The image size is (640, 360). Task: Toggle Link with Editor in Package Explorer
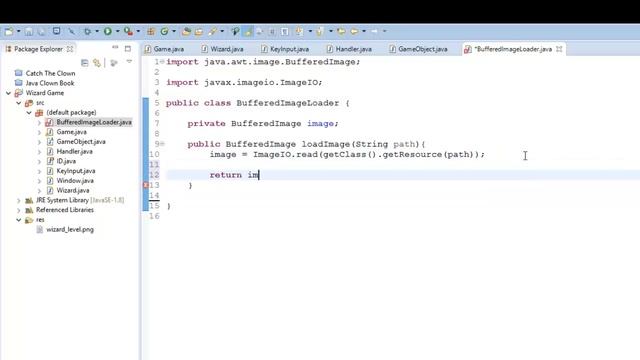97,63
